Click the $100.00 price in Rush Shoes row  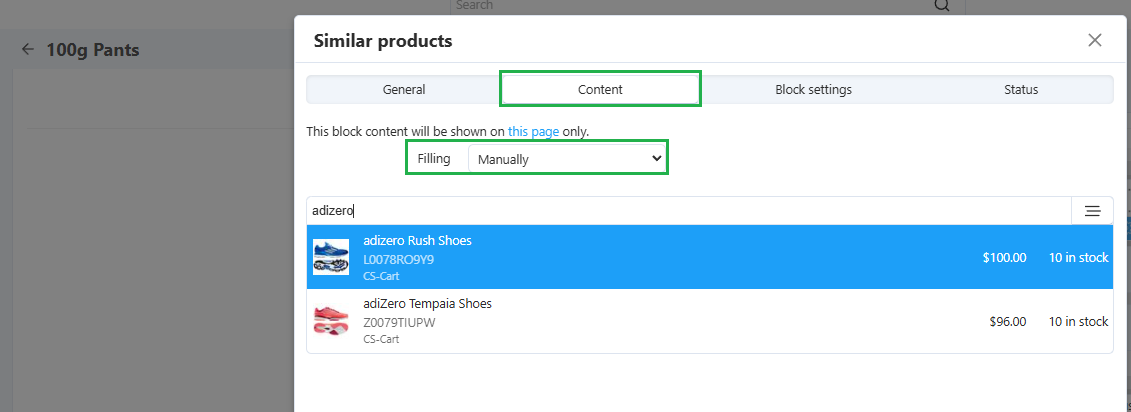1004,258
